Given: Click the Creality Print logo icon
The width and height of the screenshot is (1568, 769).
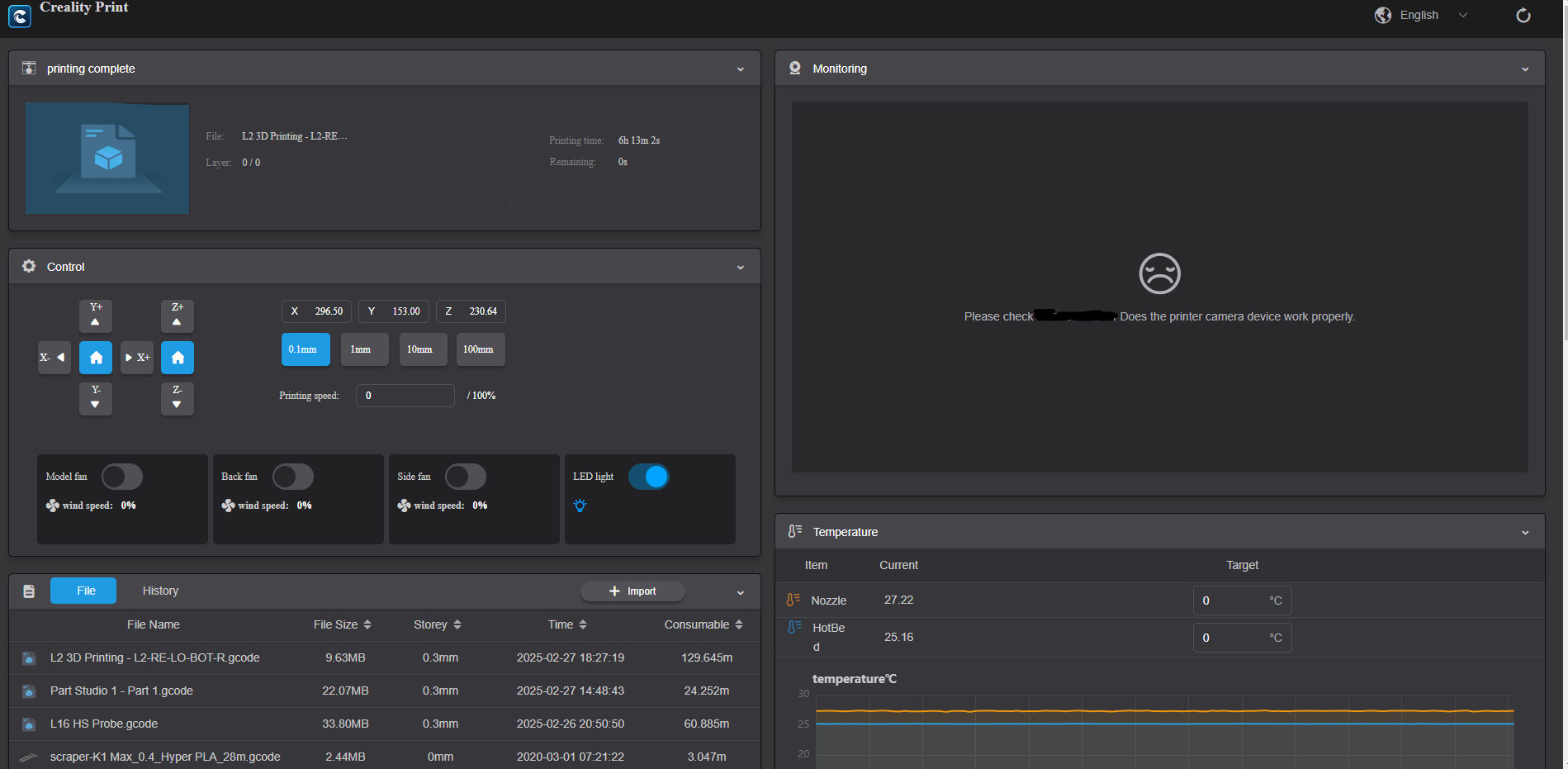Looking at the screenshot, I should (20, 16).
